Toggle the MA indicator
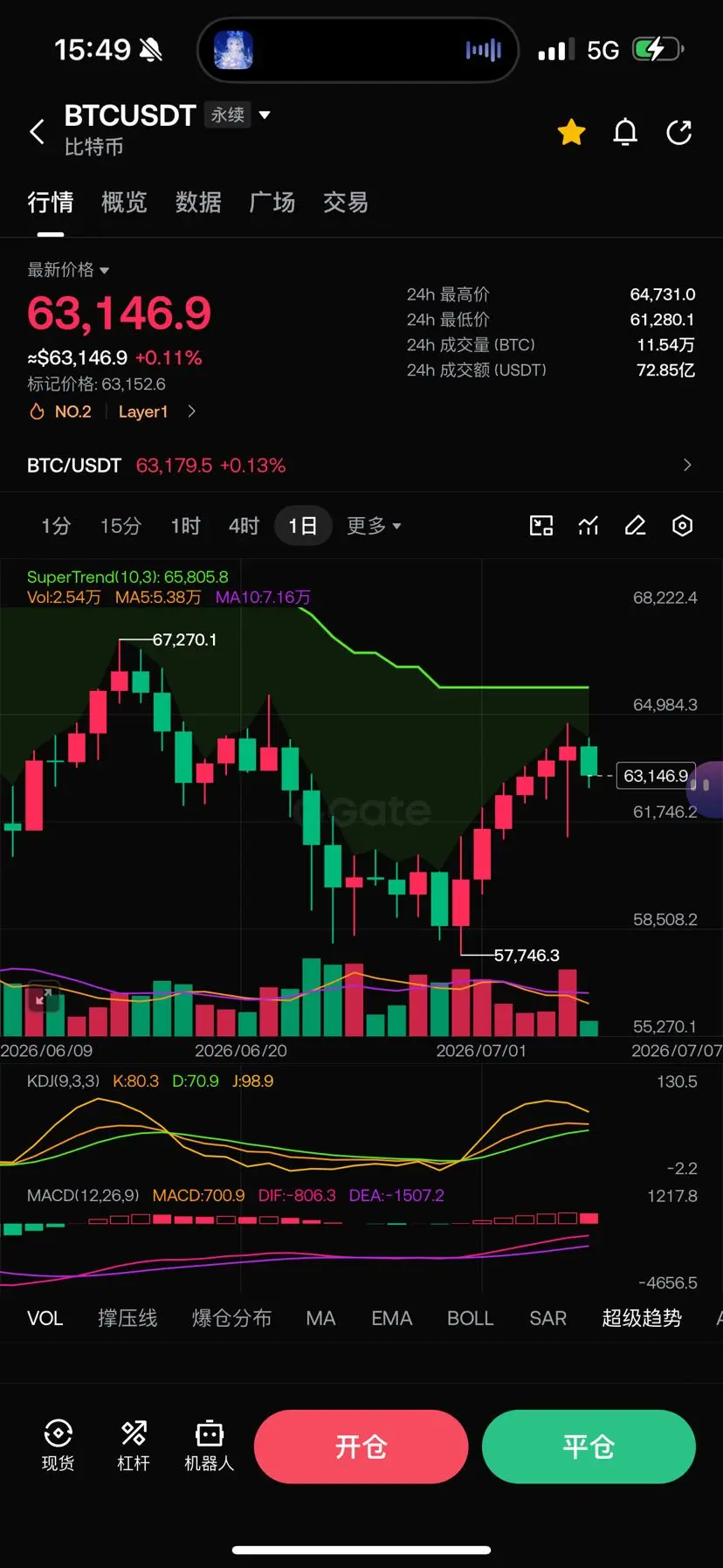 coord(320,1318)
